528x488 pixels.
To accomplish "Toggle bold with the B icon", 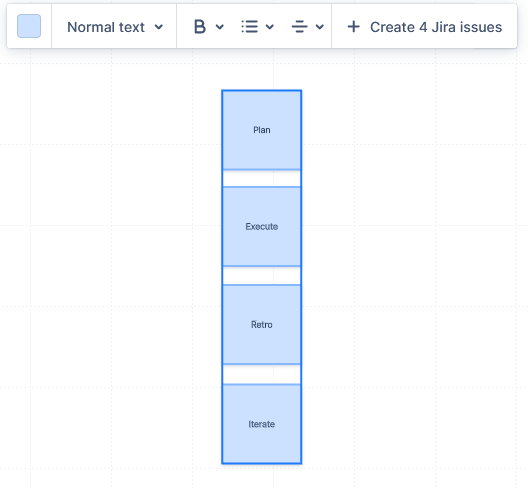I will pos(200,27).
